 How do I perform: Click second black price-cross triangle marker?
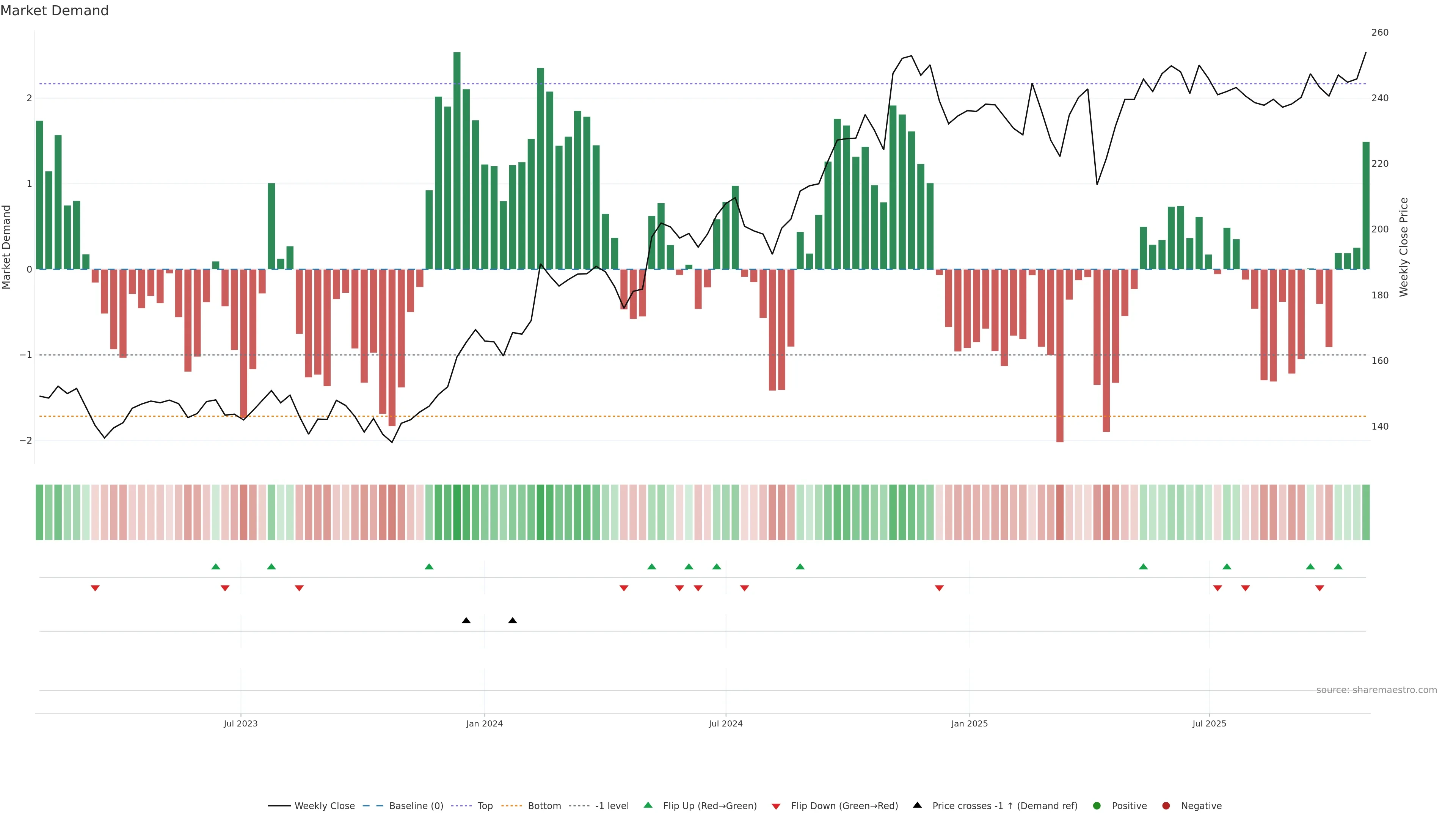(512, 621)
